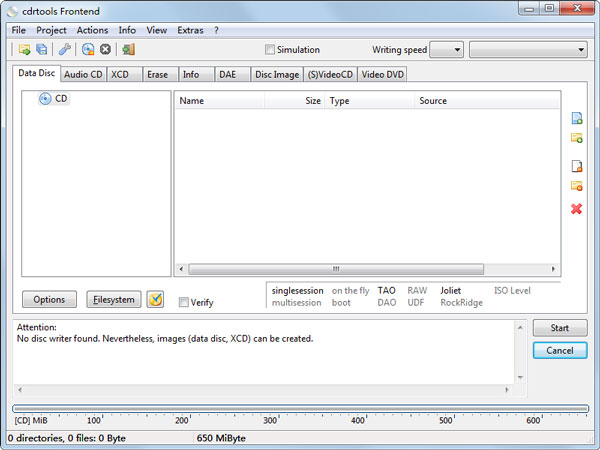Screen dimensions: 600x450
Task: Switch to the Erase tab
Action: (x=160, y=74)
